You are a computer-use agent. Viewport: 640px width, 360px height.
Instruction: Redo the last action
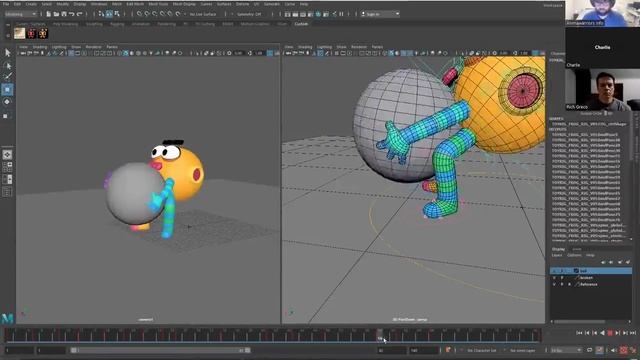point(79,14)
